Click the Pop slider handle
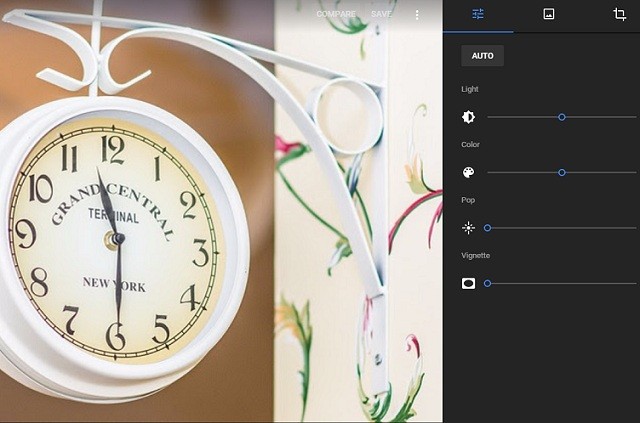The image size is (640, 423). coord(487,228)
